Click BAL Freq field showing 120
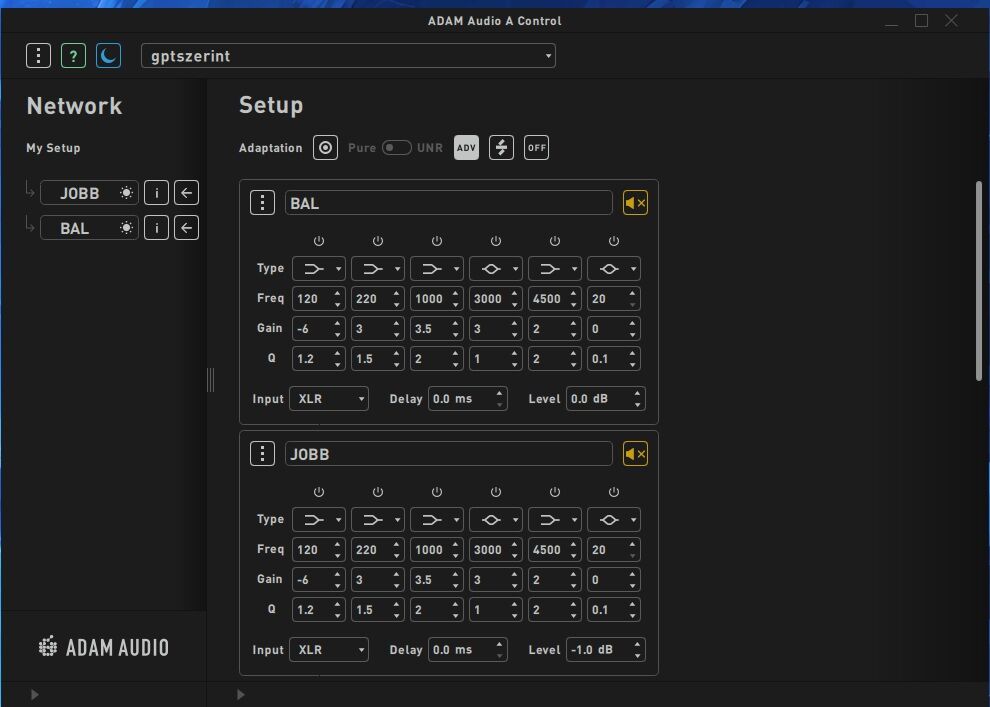 (319, 299)
